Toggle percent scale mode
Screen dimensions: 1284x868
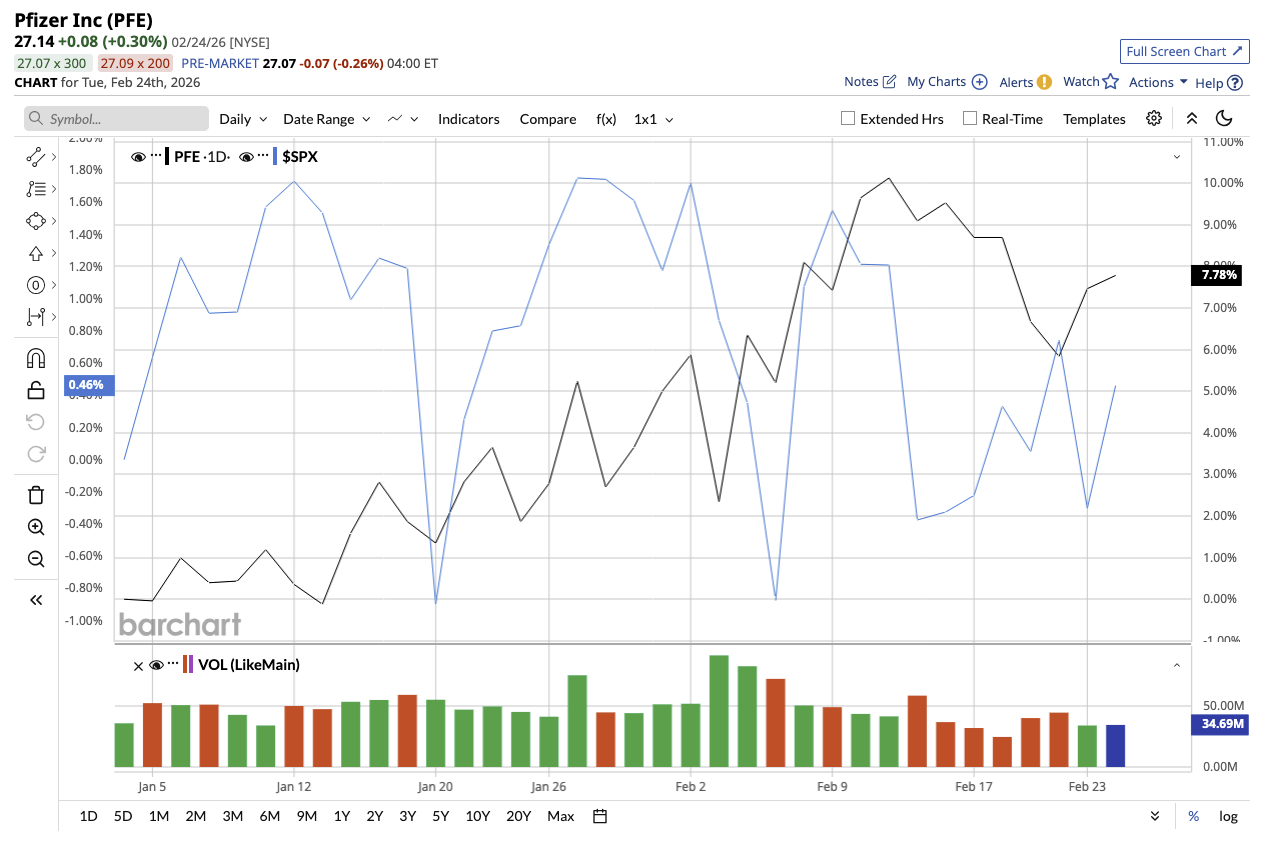pyautogui.click(x=1194, y=816)
